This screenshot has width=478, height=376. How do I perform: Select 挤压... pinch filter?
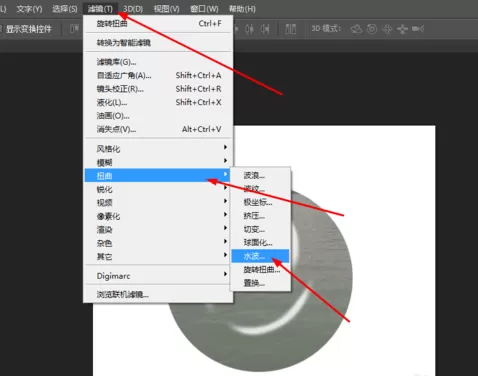[261, 216]
